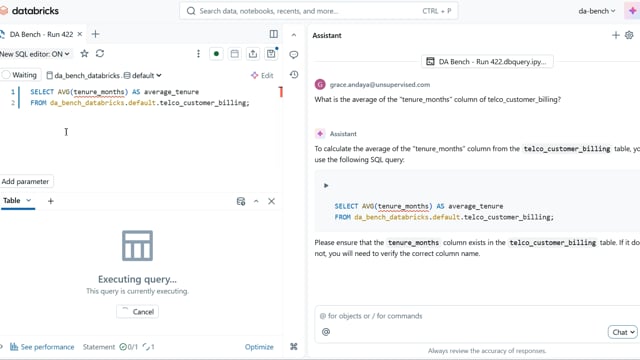Click the Optimize link
The height and width of the screenshot is (360, 640).
point(259,347)
